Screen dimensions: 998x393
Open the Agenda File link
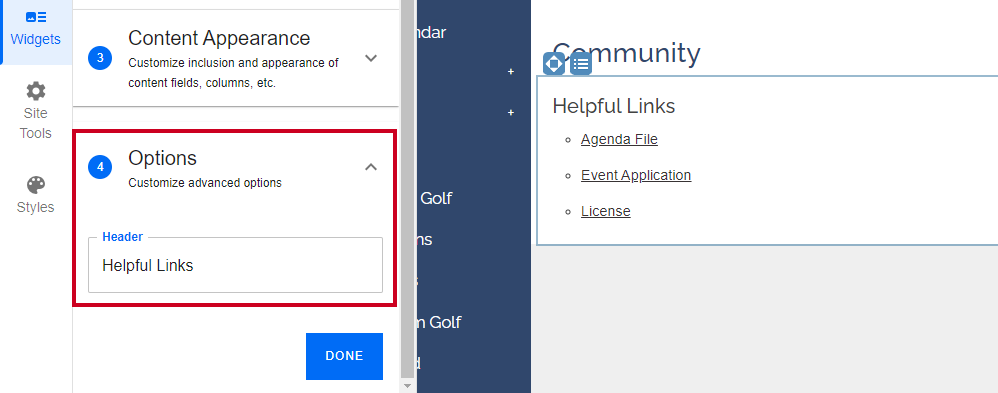(x=619, y=139)
